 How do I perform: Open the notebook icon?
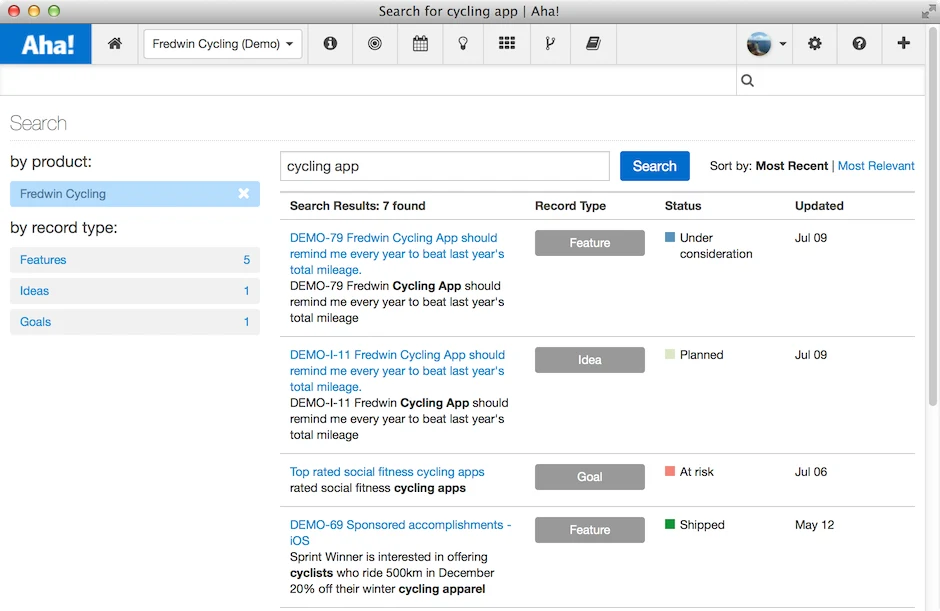(593, 43)
